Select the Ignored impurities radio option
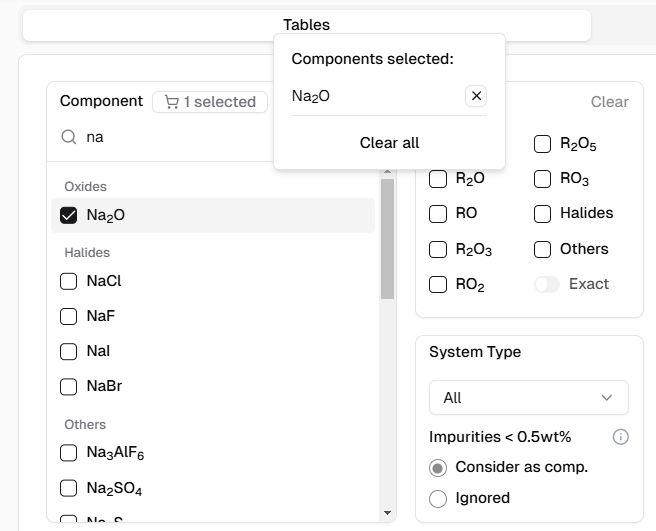 [438, 498]
